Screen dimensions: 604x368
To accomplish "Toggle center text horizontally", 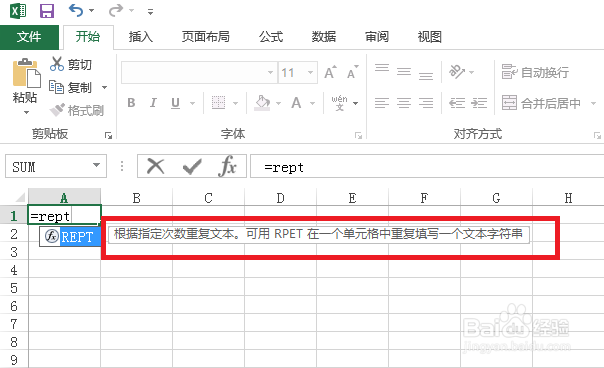I will pyautogui.click(x=404, y=103).
